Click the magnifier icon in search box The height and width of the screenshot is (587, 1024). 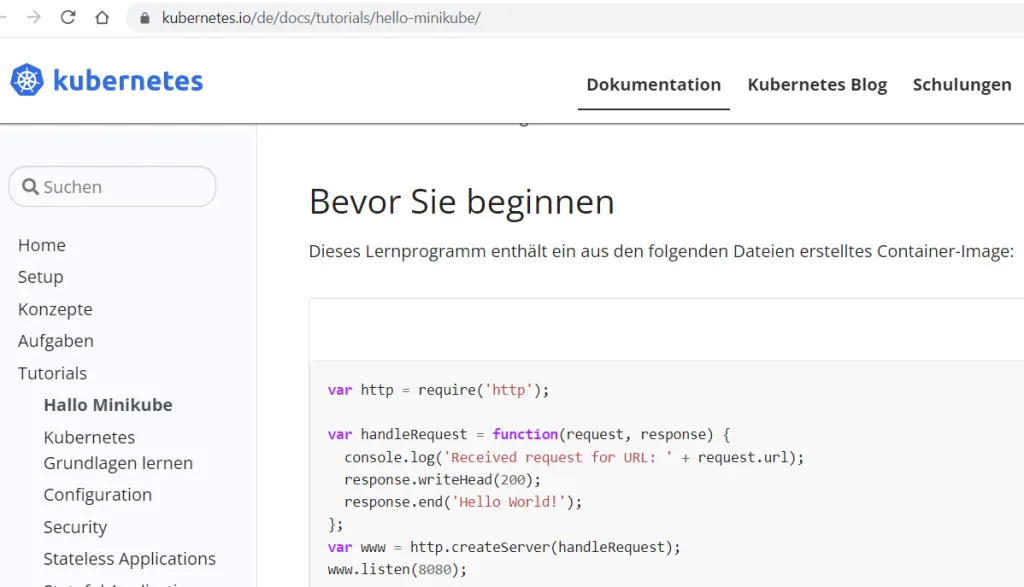click(30, 187)
